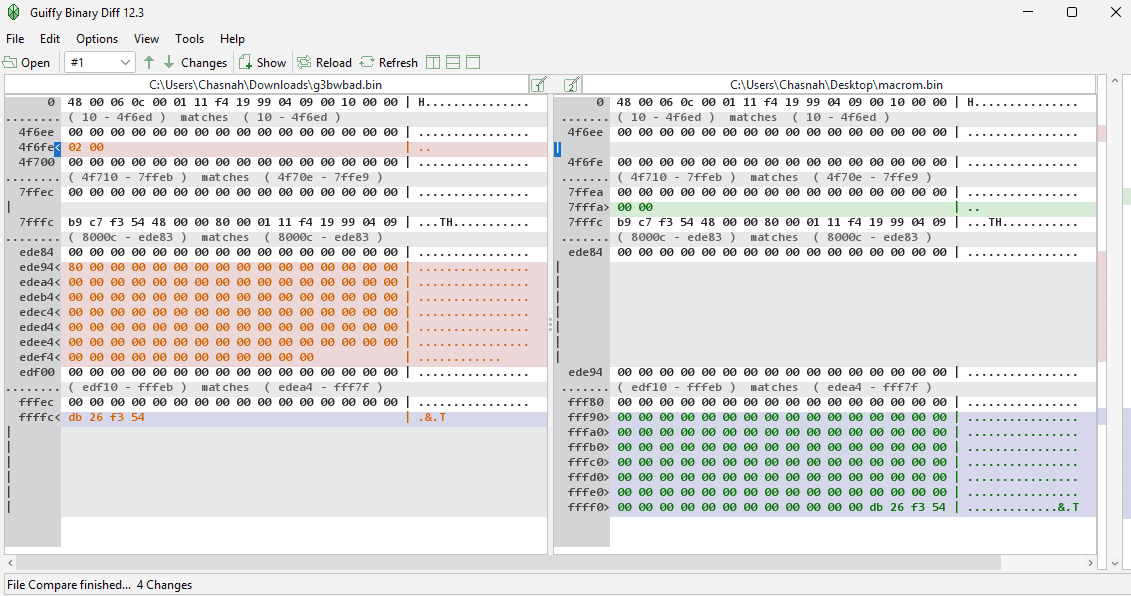1131x596 pixels.
Task: Select right row 7fffa containing 00 00
Action: point(853,207)
